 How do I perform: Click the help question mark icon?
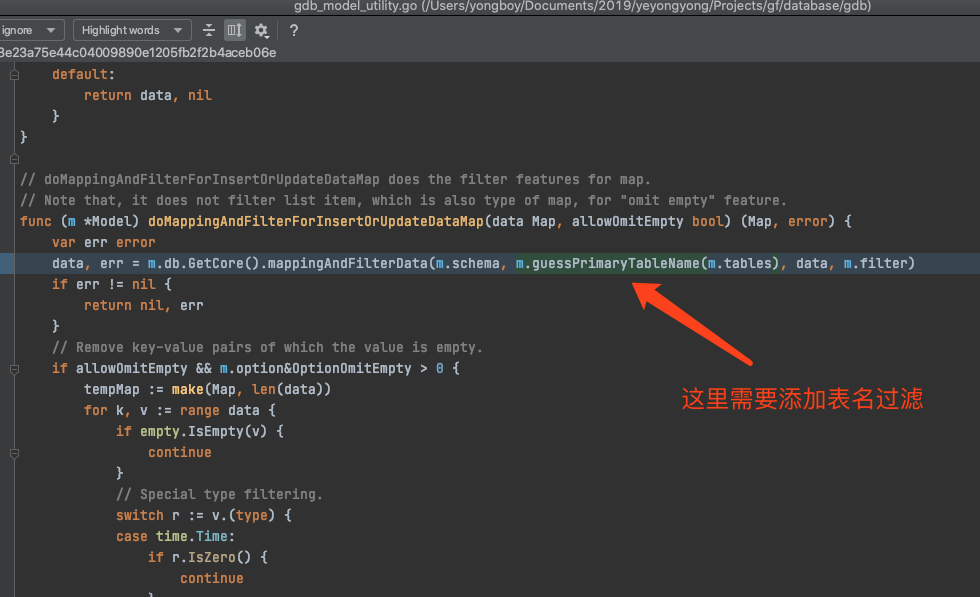tap(294, 30)
